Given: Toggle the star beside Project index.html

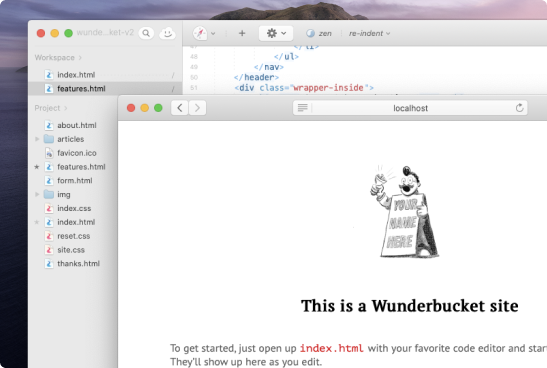Looking at the screenshot, I should pyautogui.click(x=37, y=222).
